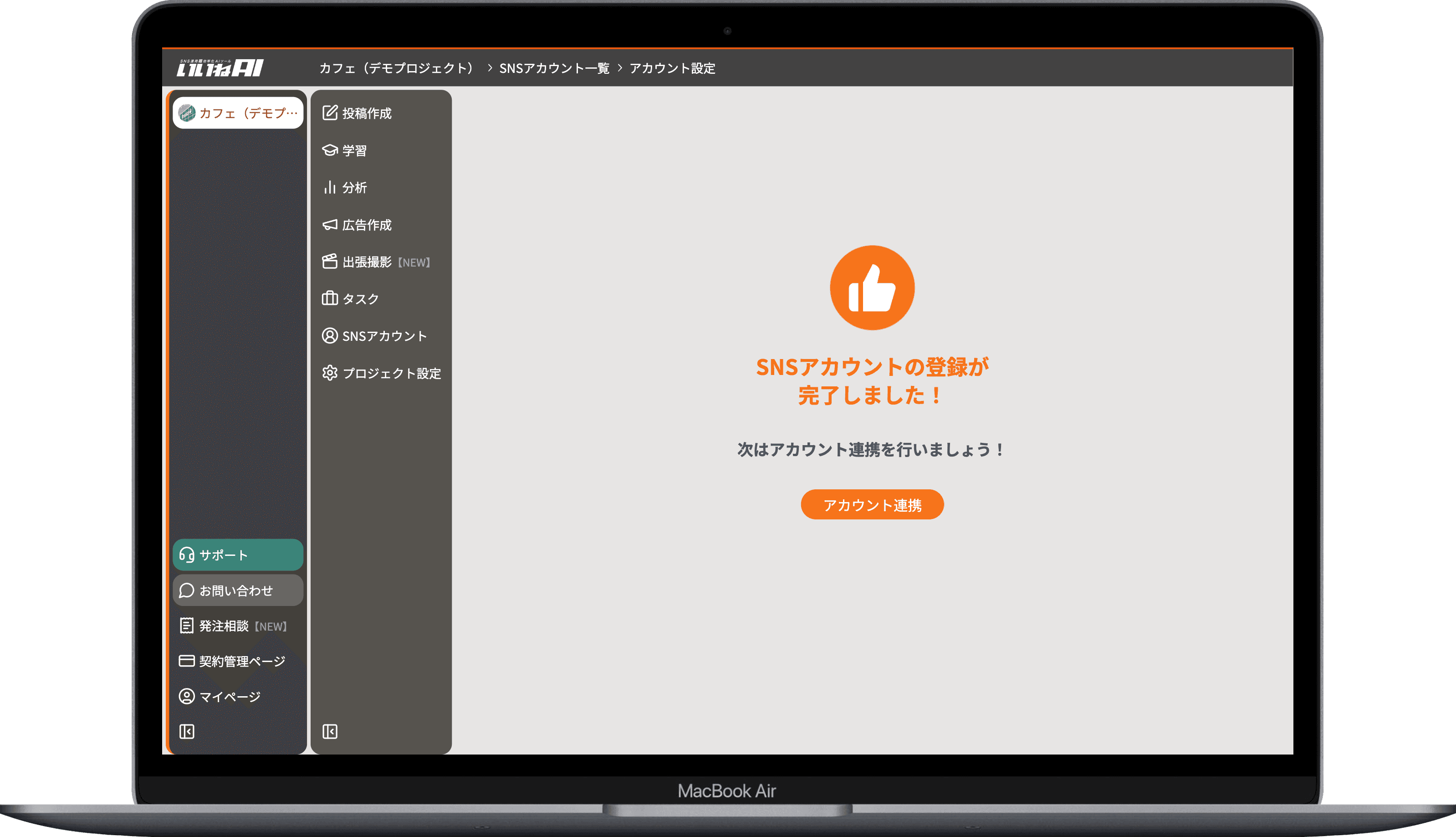Viewport: 1456px width, 837px height.
Task: Open 出張撮影【NEW】 clapperboard icon
Action: tap(330, 262)
